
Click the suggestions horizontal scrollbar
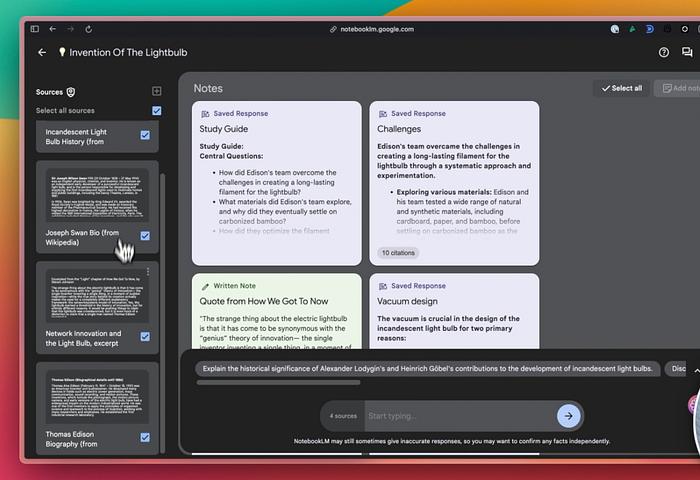[279, 383]
